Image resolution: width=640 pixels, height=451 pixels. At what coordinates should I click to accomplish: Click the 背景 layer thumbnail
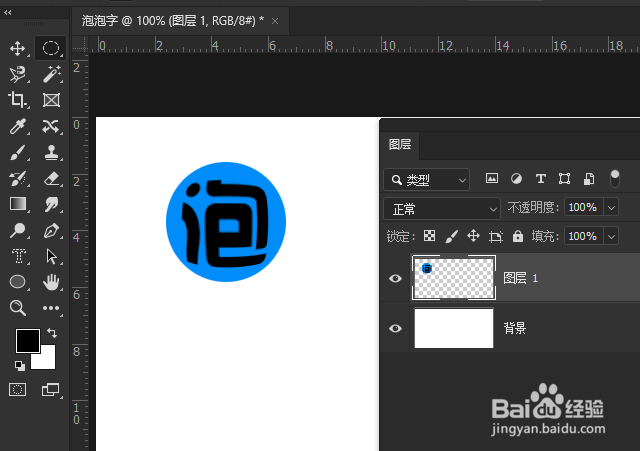click(x=454, y=328)
